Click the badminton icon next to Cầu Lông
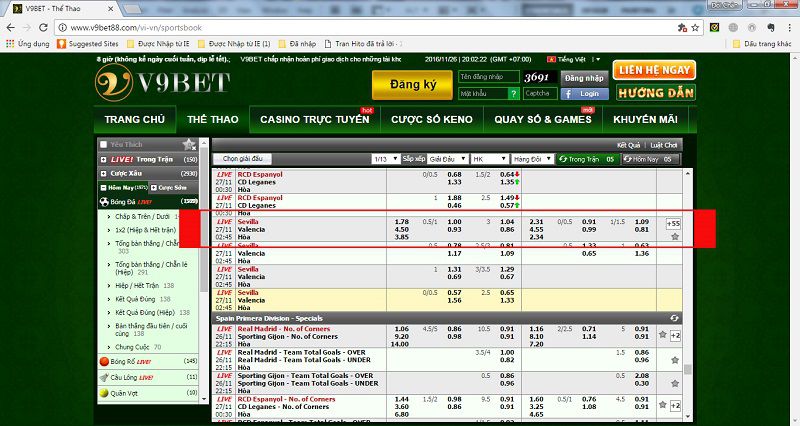Screen dimensions: 800x426 point(104,378)
